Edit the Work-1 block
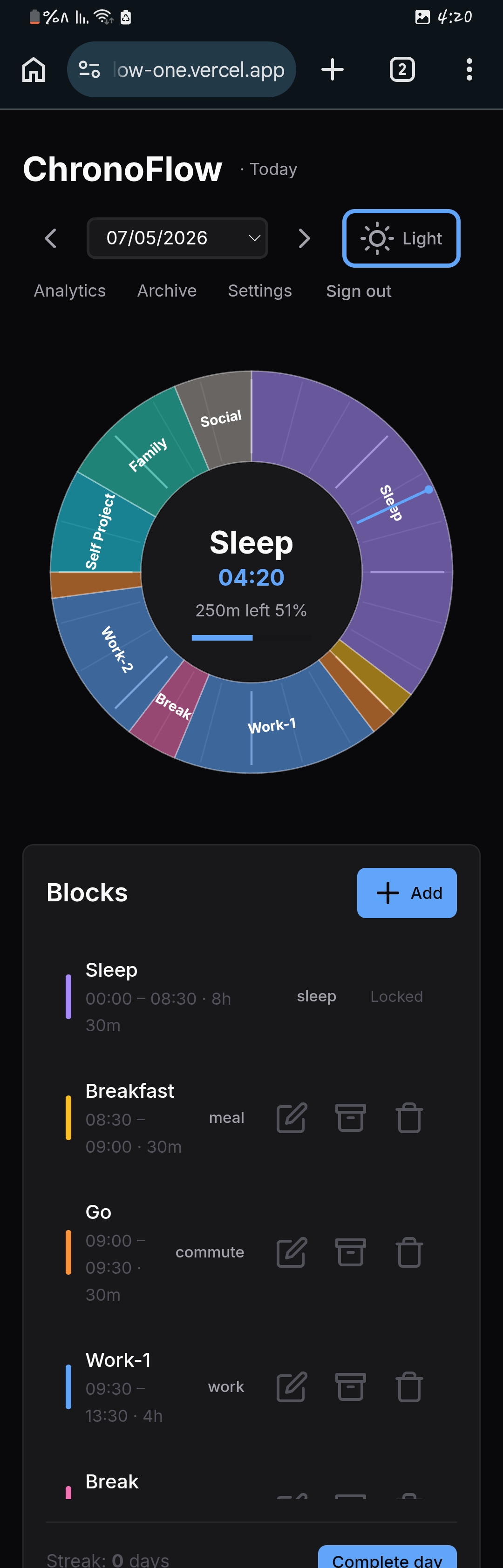Screen dimensions: 503x1568 (292, 1386)
